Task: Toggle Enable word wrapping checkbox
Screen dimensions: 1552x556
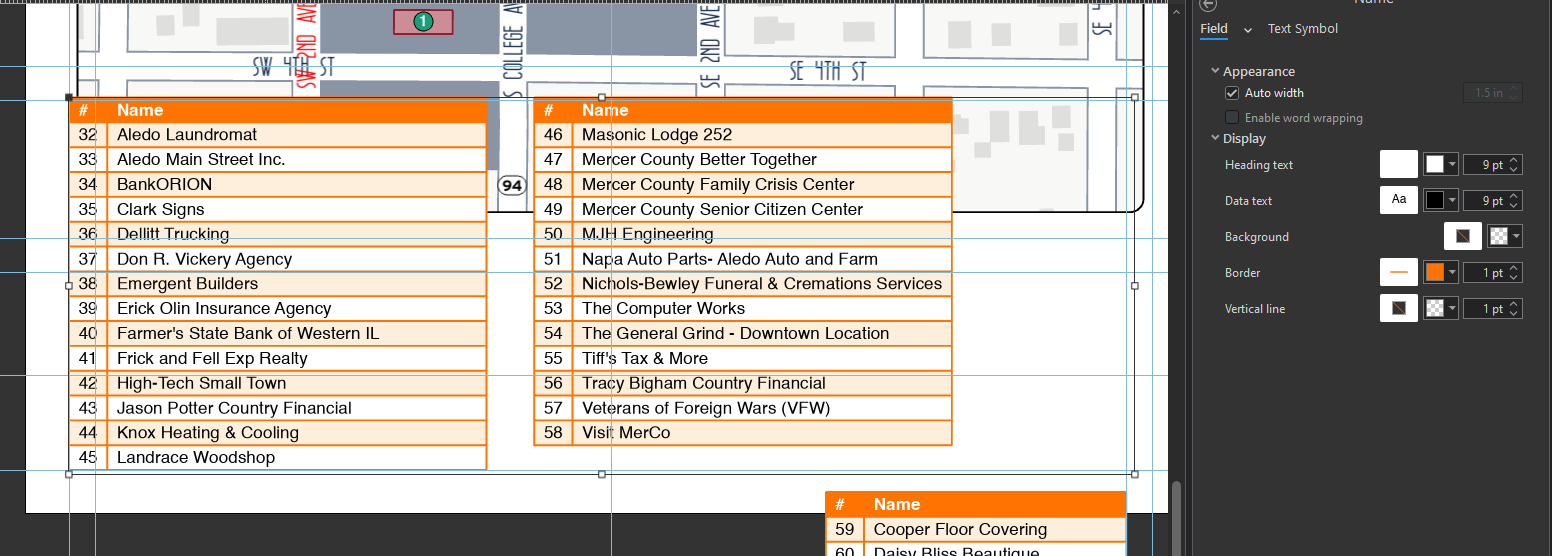Action: coord(1232,117)
